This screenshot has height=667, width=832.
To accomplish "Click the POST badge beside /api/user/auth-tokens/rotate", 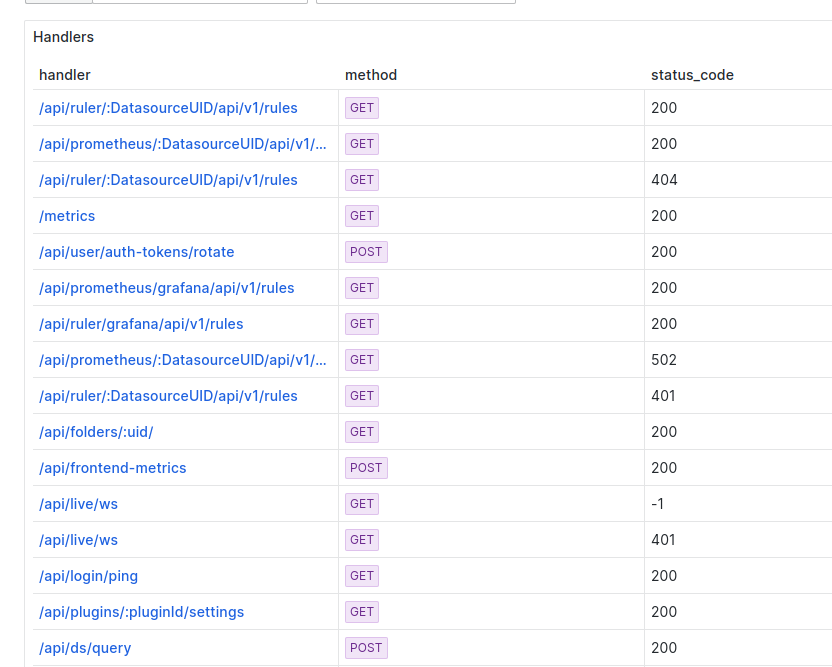I will point(366,251).
